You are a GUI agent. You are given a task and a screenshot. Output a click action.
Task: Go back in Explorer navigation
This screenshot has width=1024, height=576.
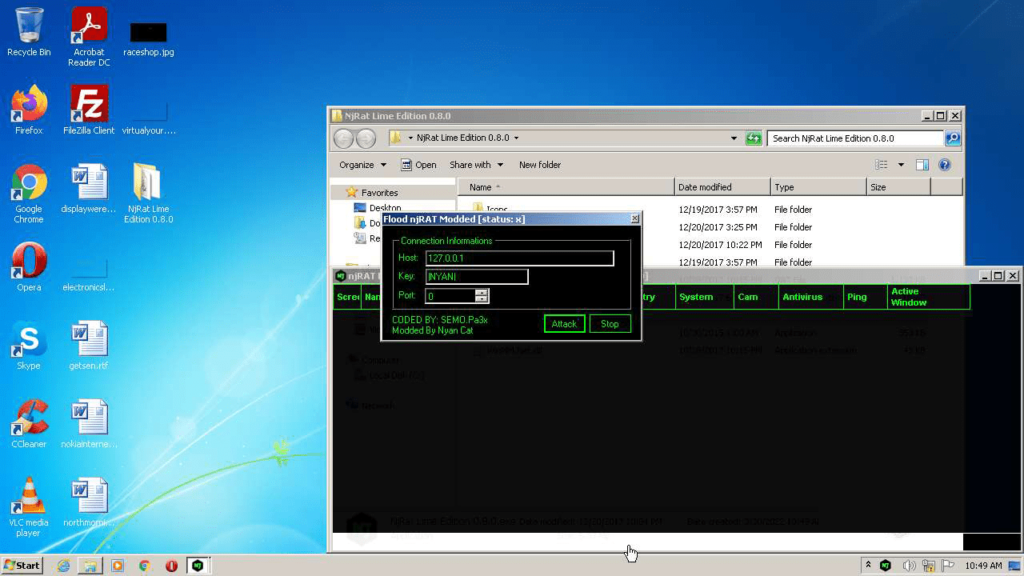click(x=344, y=138)
